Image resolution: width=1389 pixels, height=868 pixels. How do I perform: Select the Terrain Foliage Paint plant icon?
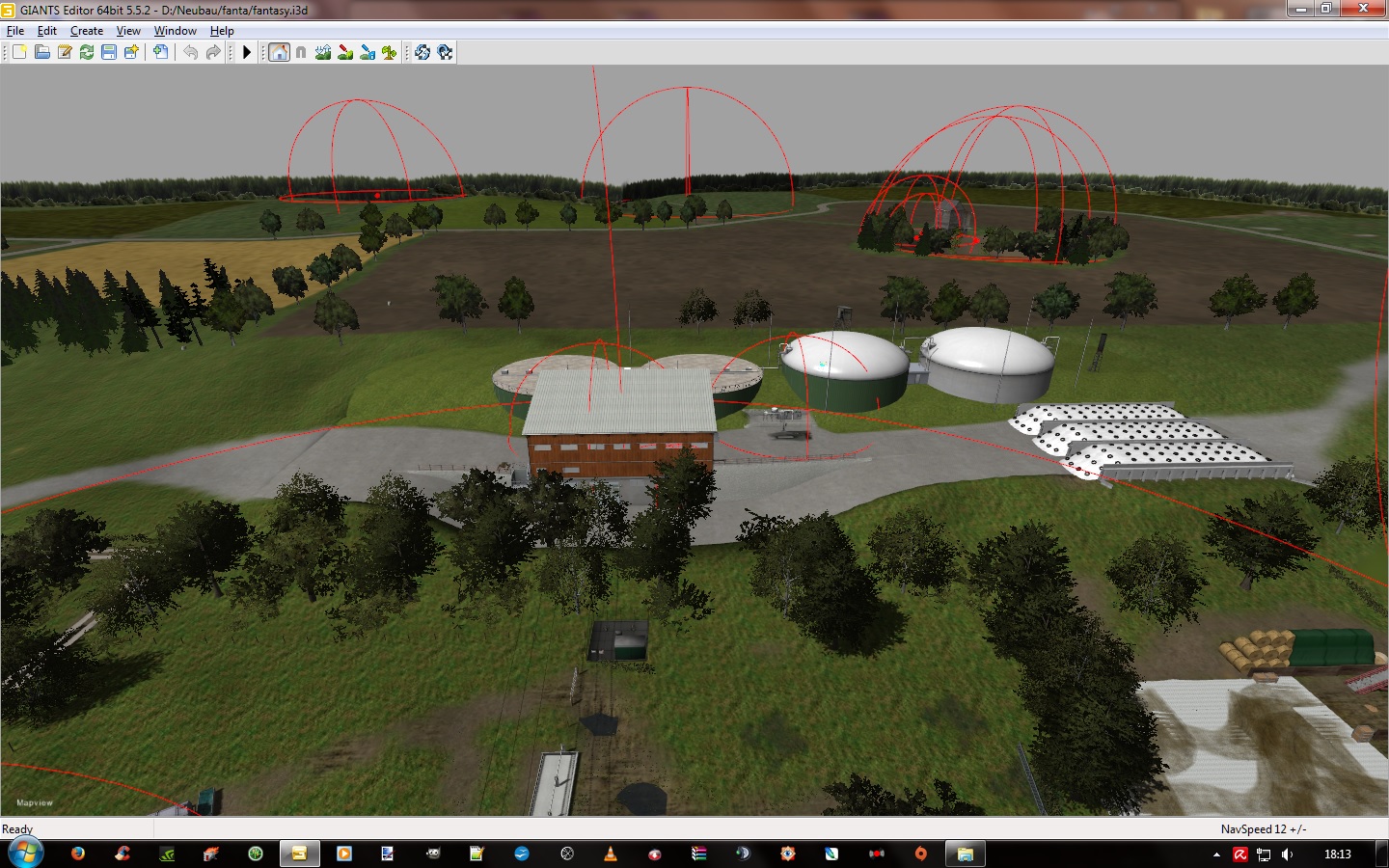pyautogui.click(x=390, y=52)
